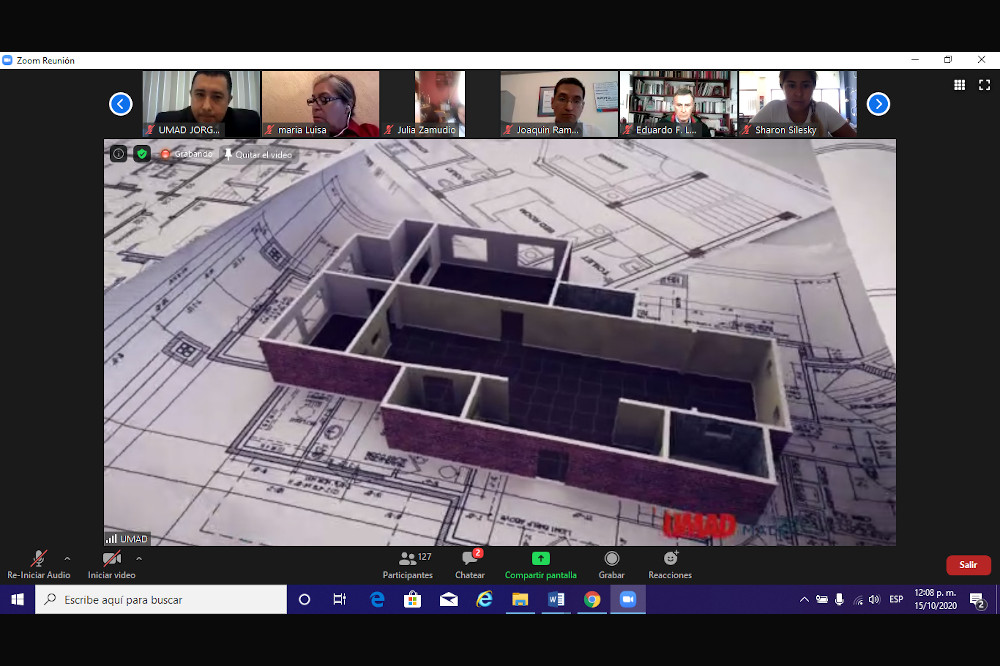1000x666 pixels.
Task: Open the Participantes panel
Action: 407,564
